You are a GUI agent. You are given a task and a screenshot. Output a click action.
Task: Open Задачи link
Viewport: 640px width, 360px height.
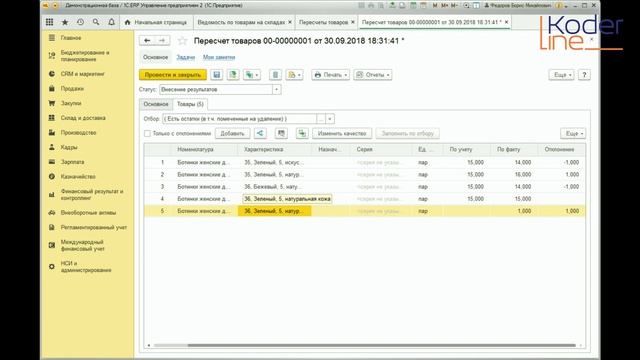(186, 57)
